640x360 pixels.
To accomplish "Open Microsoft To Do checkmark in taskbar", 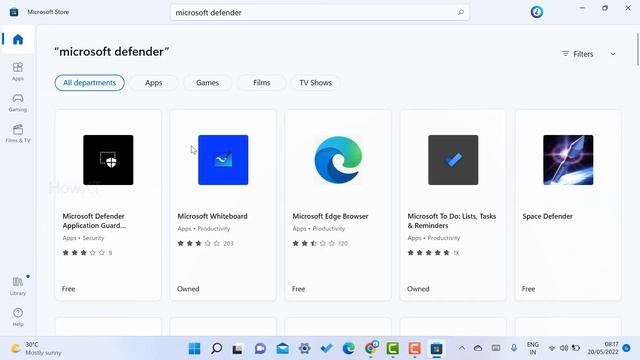I will 326,349.
